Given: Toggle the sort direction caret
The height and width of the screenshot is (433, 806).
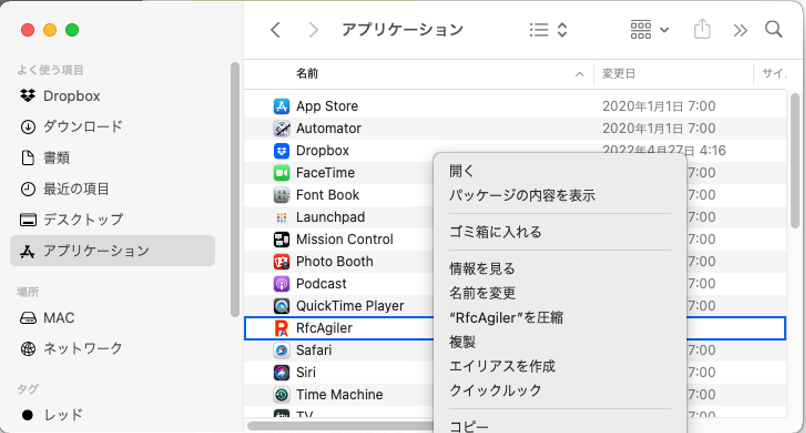Looking at the screenshot, I should [x=579, y=75].
